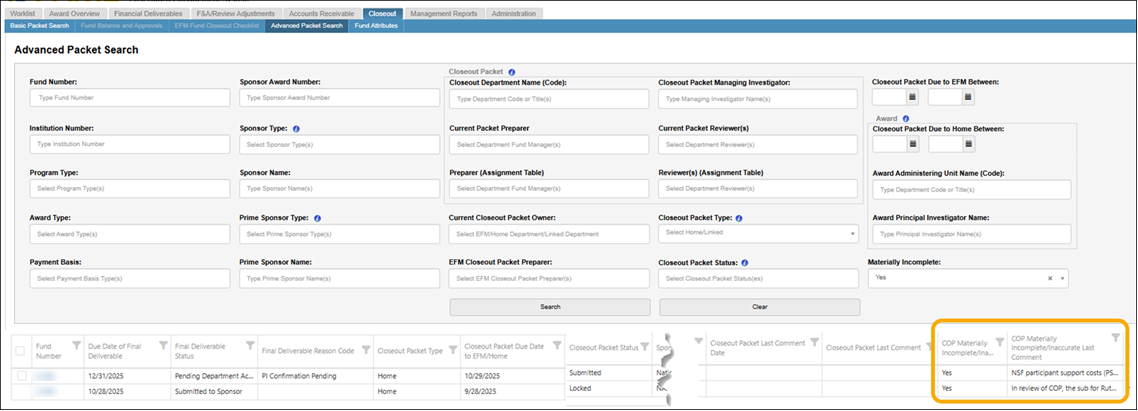Click the info icon beside Closeout Packet Status label

pos(745,262)
